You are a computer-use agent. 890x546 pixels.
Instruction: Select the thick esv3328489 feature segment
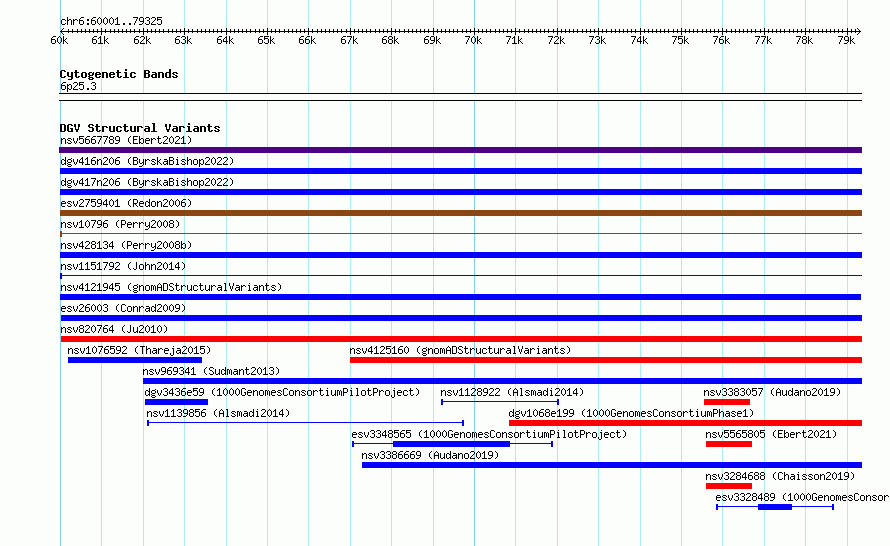775,507
